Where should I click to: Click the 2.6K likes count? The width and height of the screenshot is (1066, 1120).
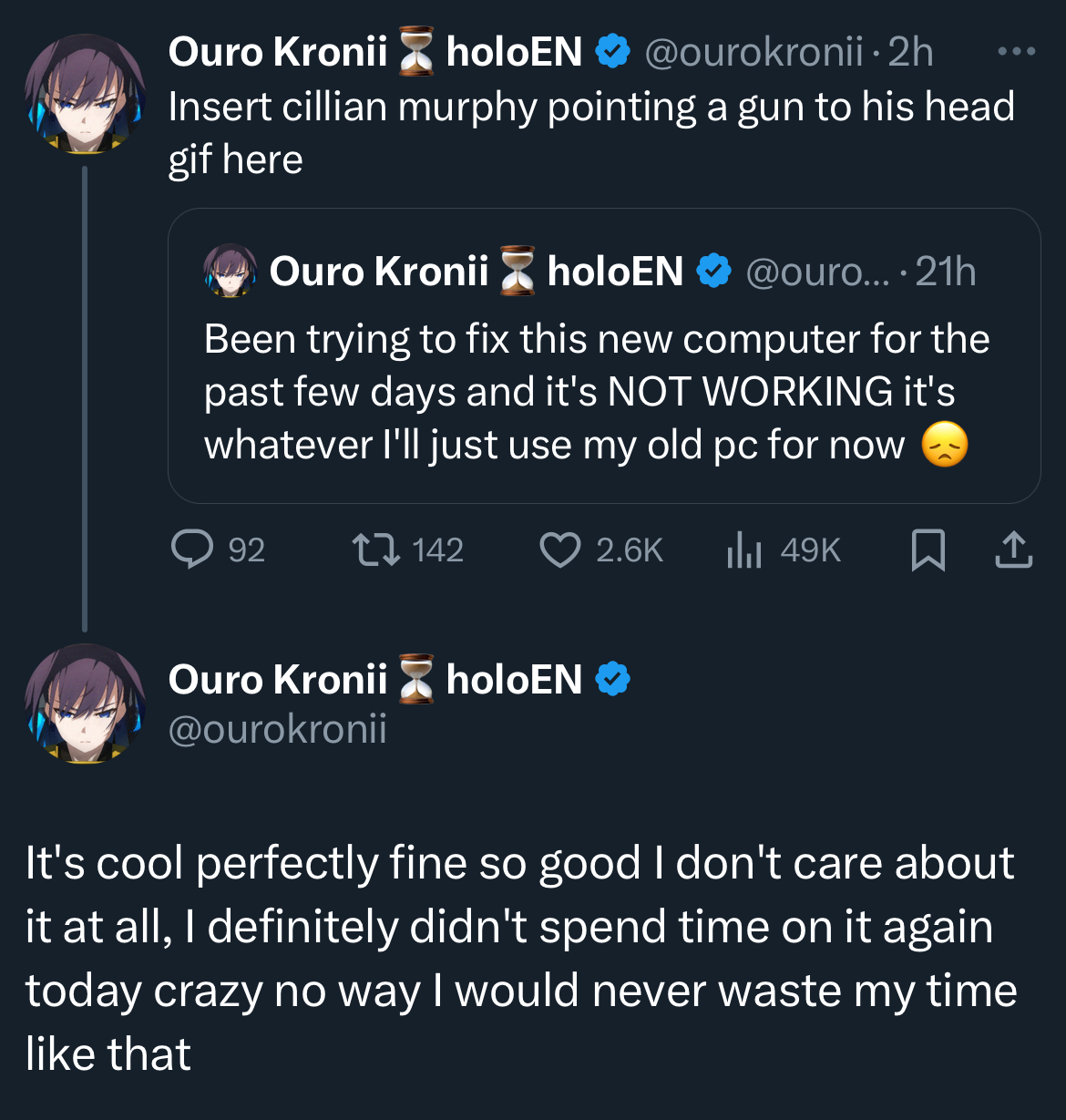[629, 550]
